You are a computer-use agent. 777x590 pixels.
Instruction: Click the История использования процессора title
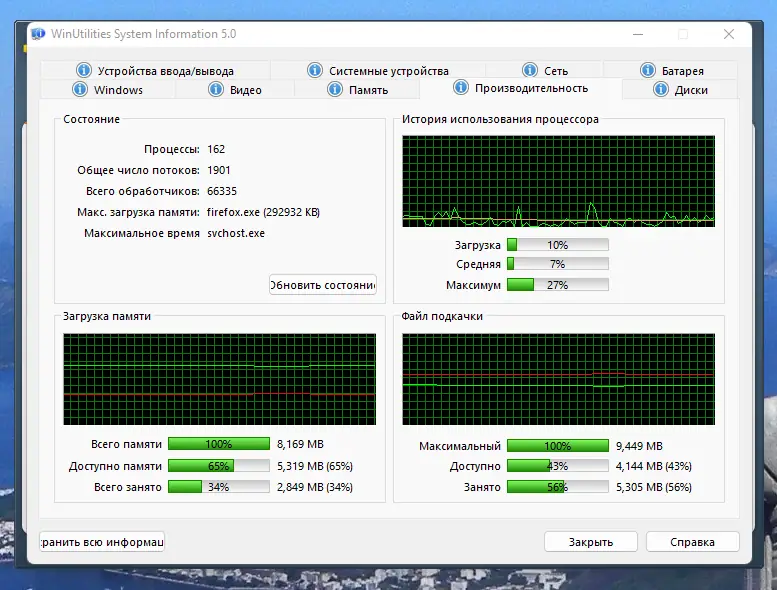point(500,119)
